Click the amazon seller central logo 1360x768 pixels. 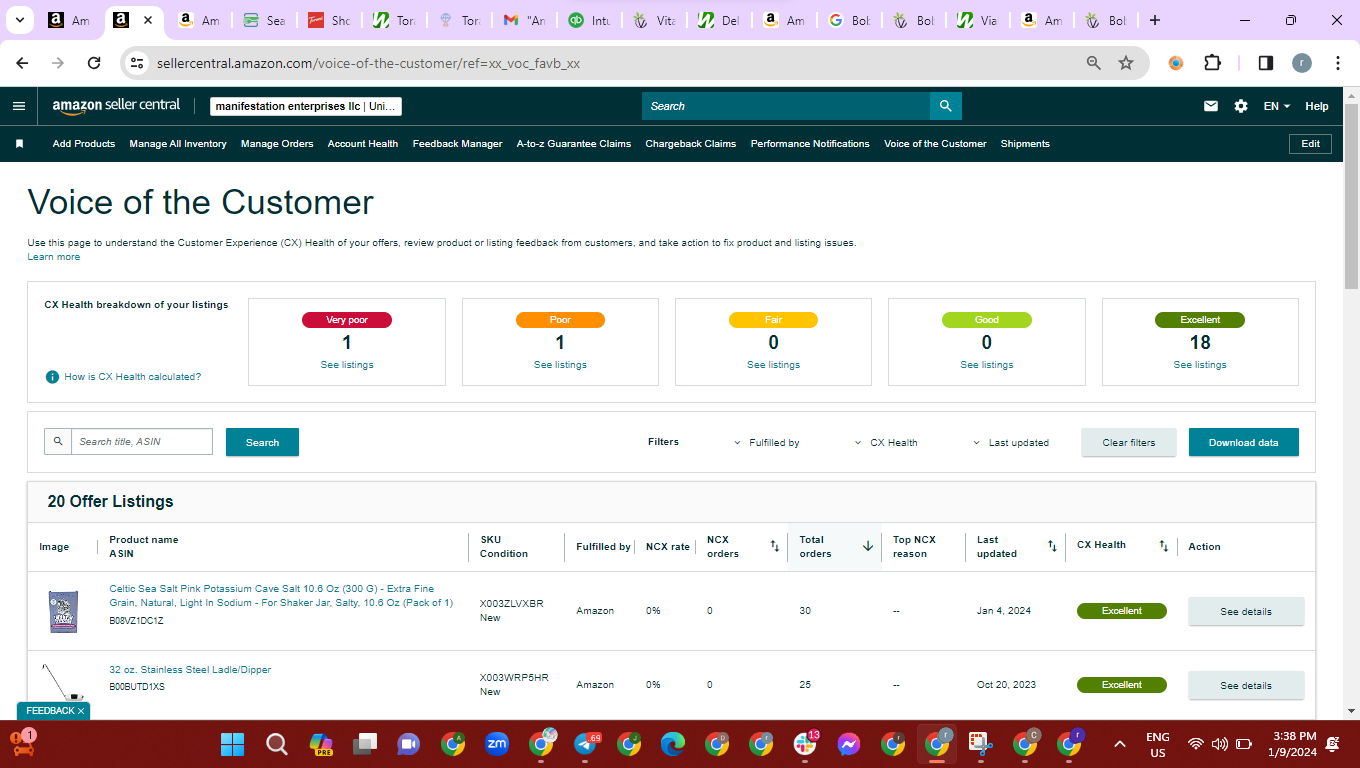tap(116, 105)
